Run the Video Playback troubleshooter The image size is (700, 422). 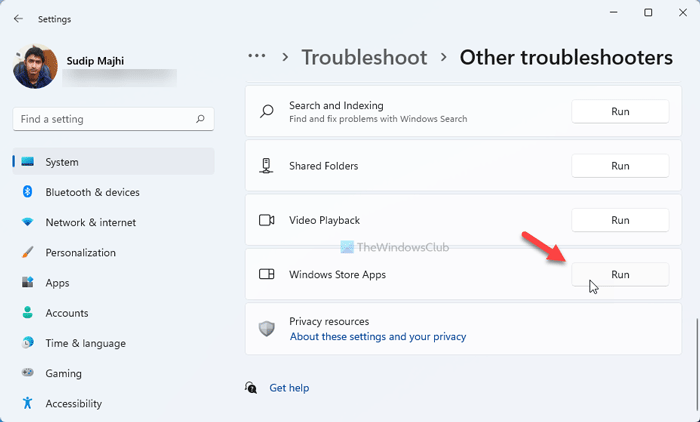[x=620, y=220]
